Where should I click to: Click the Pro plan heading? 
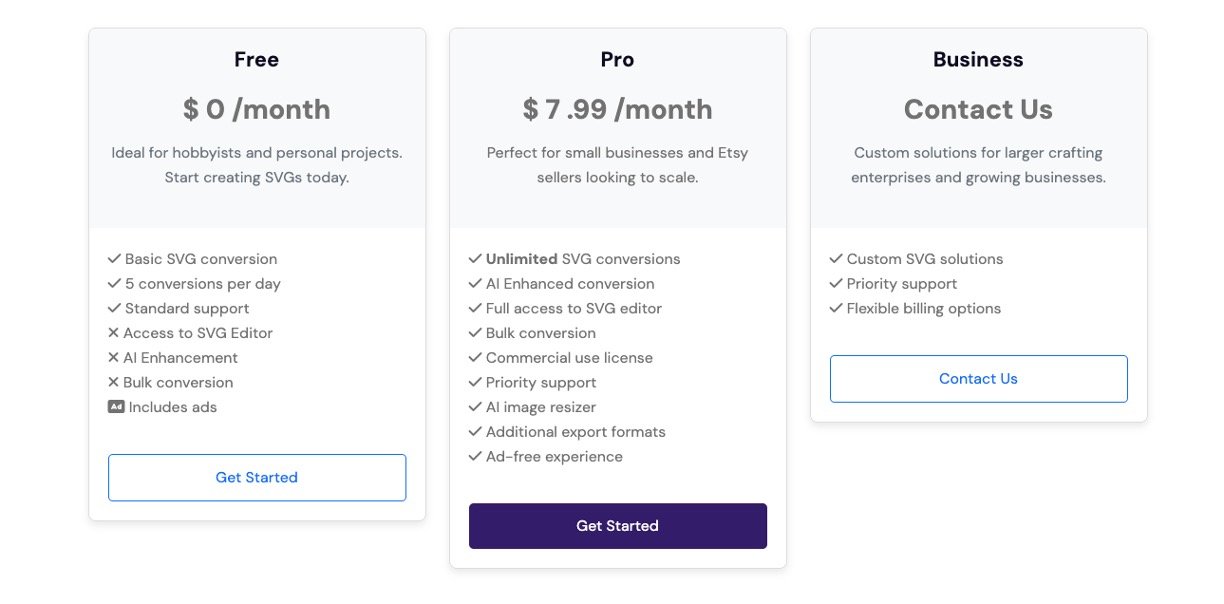(617, 60)
